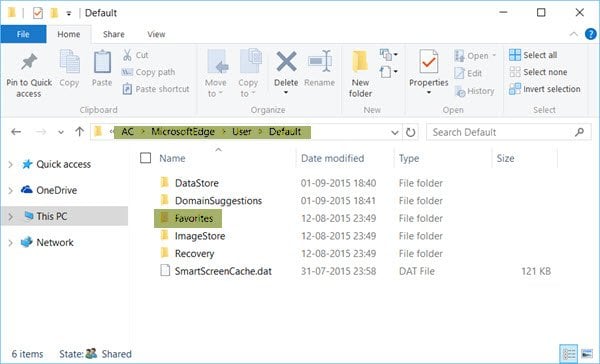Open Properties from the ribbon
The image size is (600, 364).
click(x=428, y=72)
